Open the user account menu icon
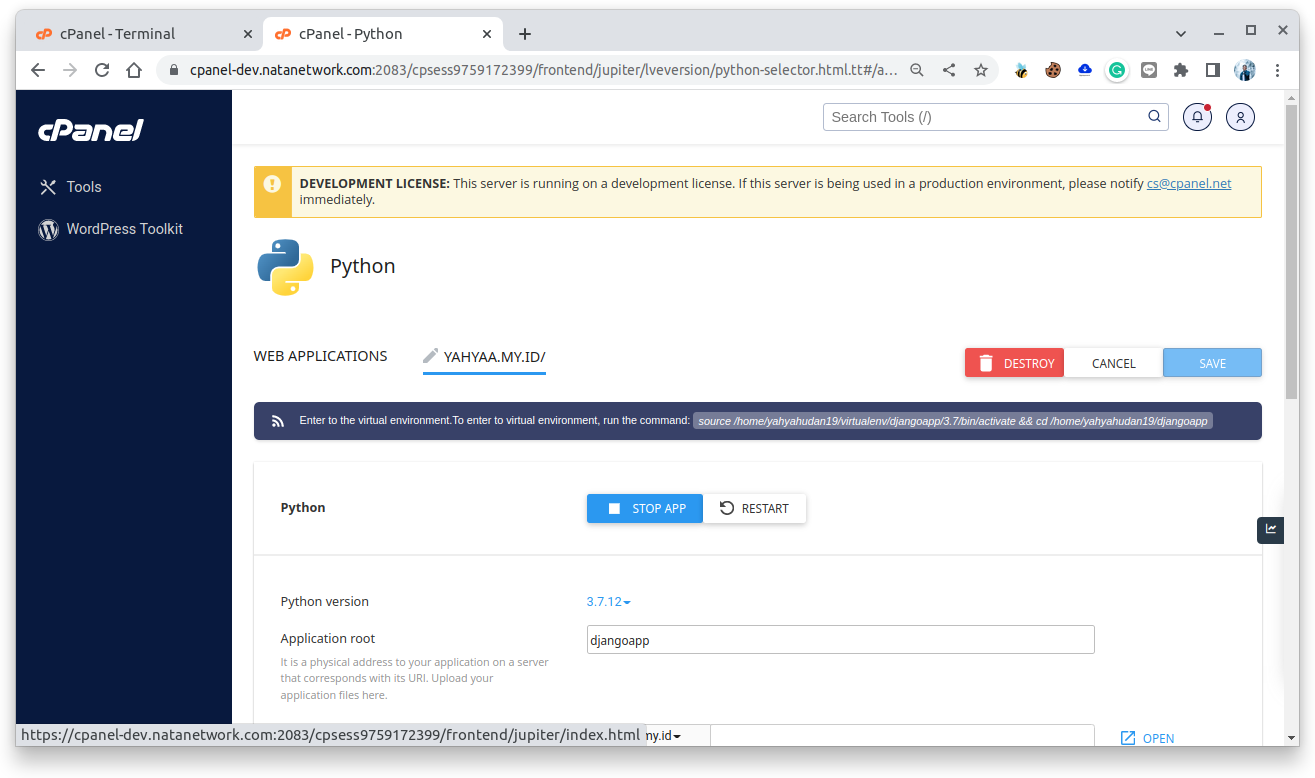 (x=1240, y=117)
